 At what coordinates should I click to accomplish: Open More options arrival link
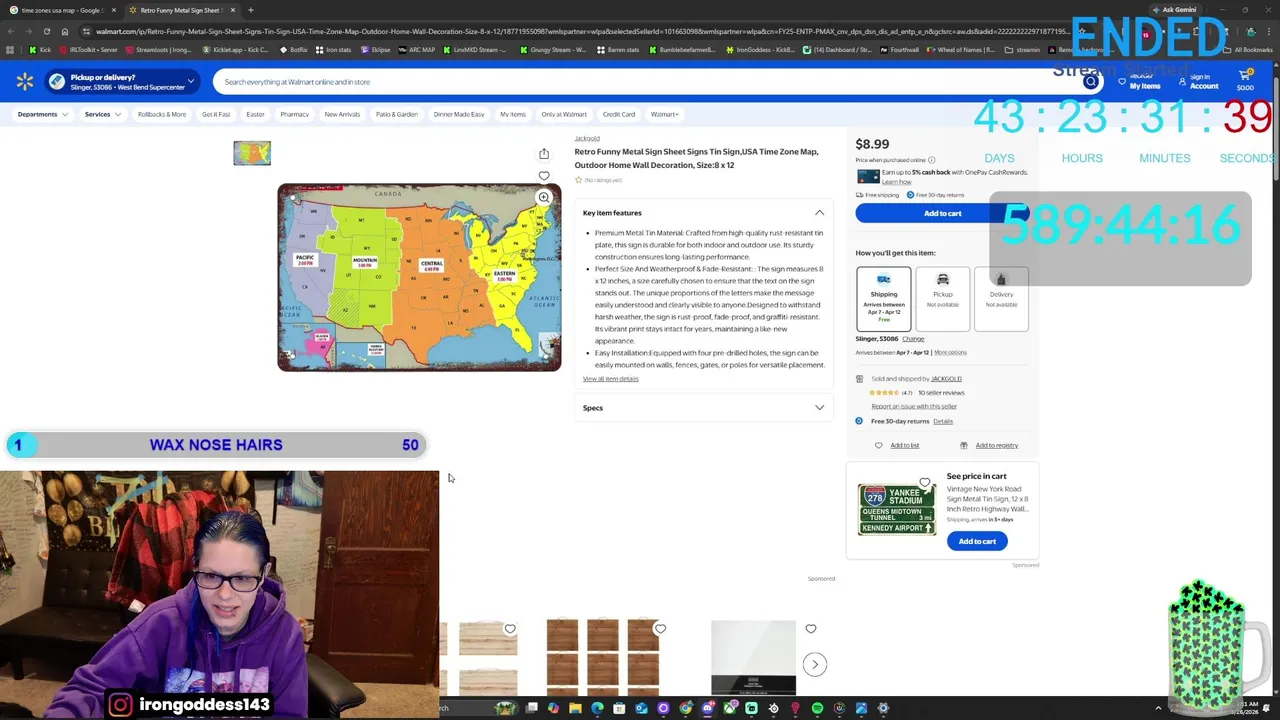tap(950, 352)
